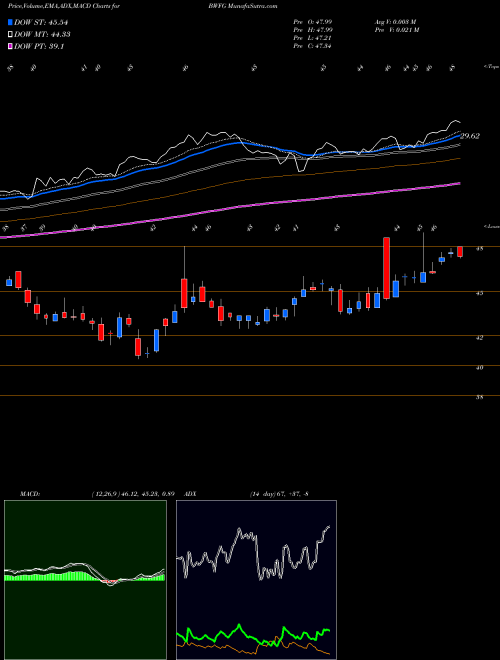Click the 'Pre V: 0.021 M' volume text
This screenshot has height=660, width=500.
[396, 30]
